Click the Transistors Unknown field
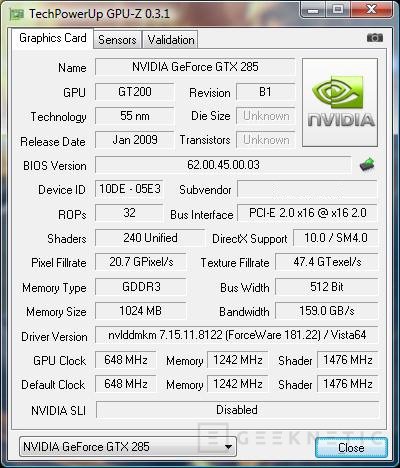This screenshot has width=400, height=468. pyautogui.click(x=266, y=140)
